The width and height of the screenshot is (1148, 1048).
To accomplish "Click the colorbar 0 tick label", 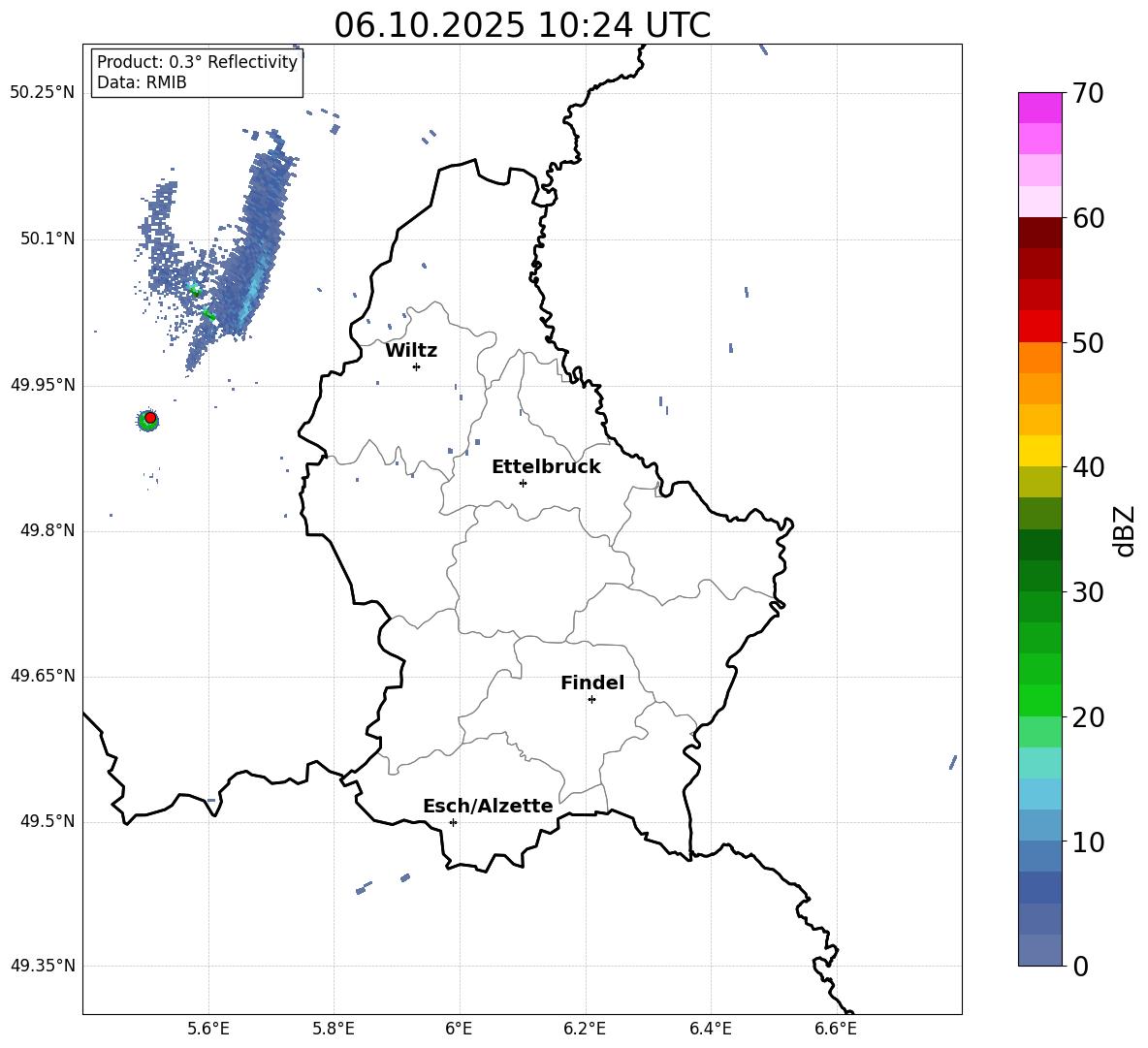I will pos(1080,966).
